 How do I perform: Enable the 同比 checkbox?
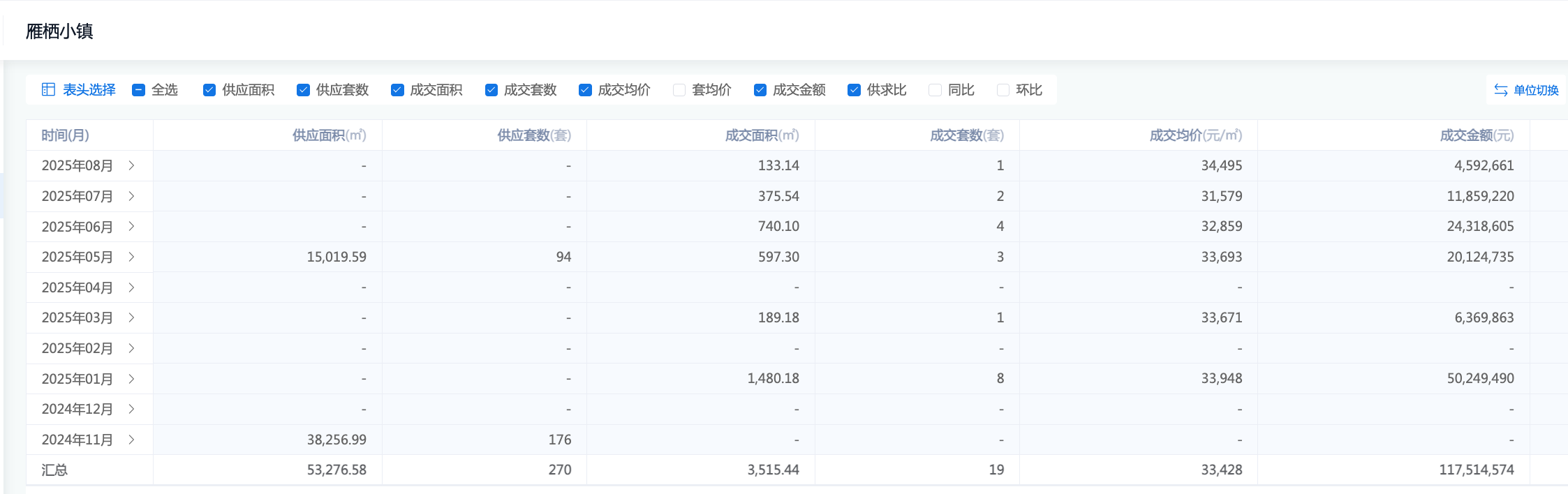click(x=935, y=90)
